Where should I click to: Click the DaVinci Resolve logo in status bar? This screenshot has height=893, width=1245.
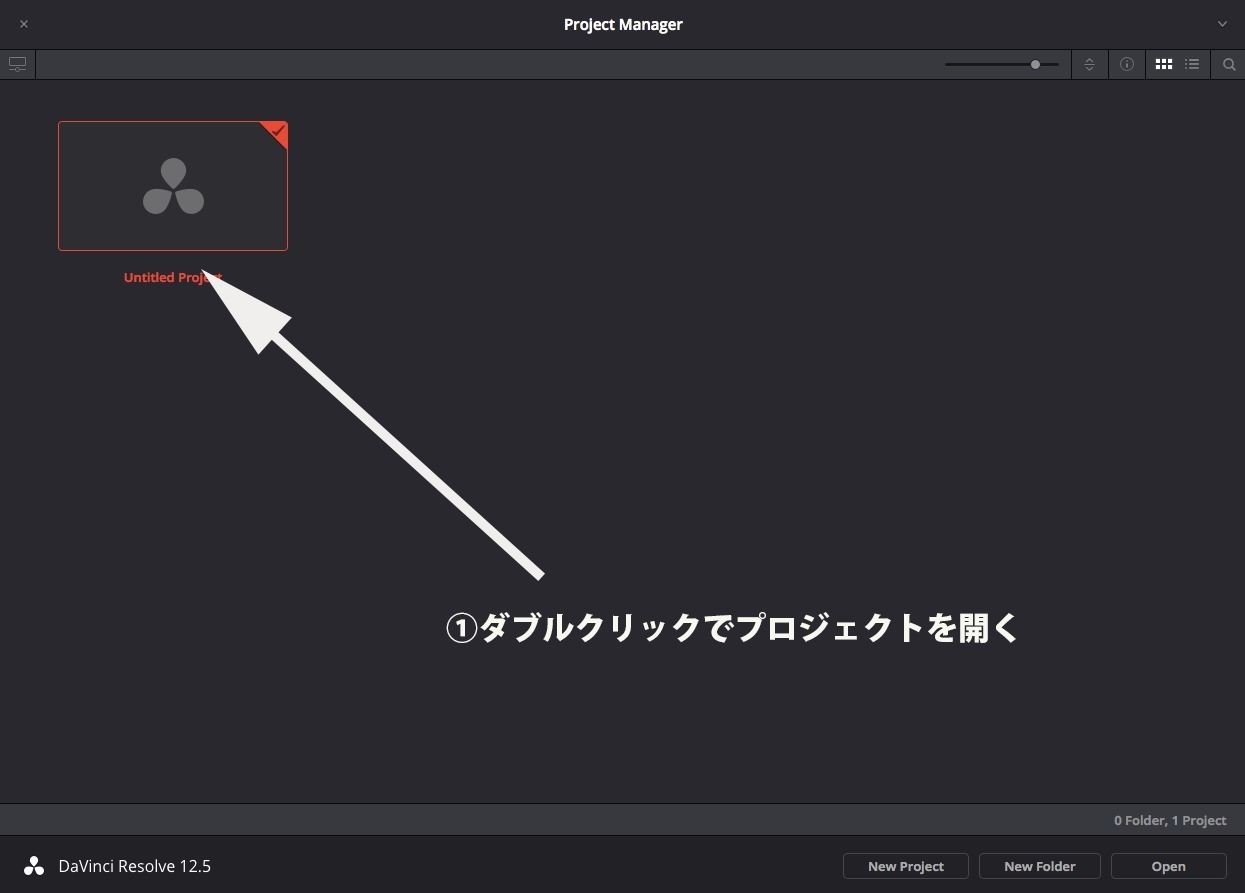point(33,866)
